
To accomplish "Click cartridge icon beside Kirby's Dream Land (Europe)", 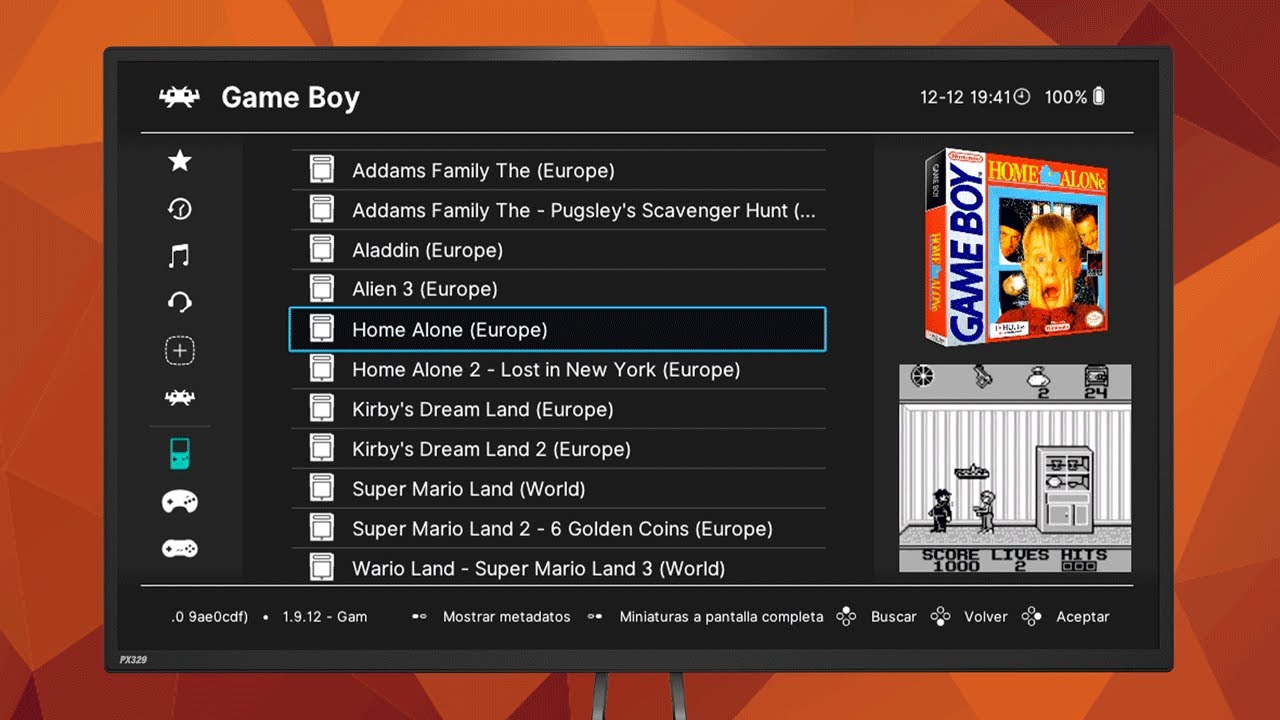I will pos(321,409).
